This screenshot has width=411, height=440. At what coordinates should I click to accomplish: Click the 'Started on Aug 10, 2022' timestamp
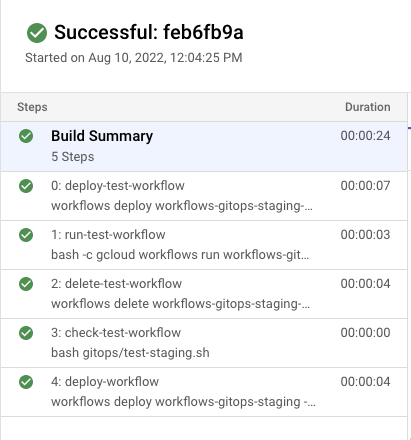coord(134,58)
